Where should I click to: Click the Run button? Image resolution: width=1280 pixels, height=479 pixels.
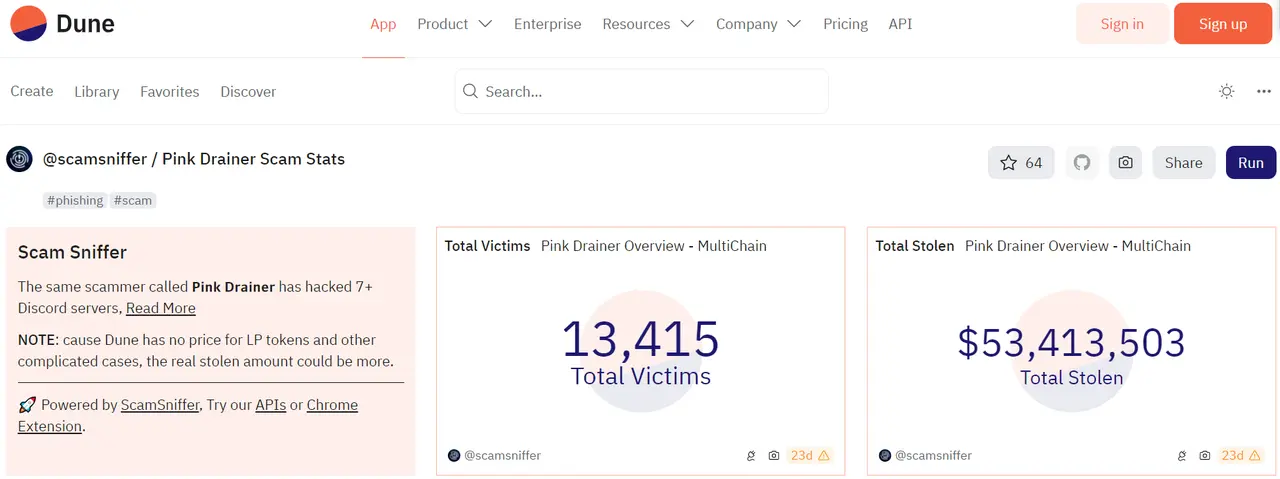click(x=1251, y=162)
